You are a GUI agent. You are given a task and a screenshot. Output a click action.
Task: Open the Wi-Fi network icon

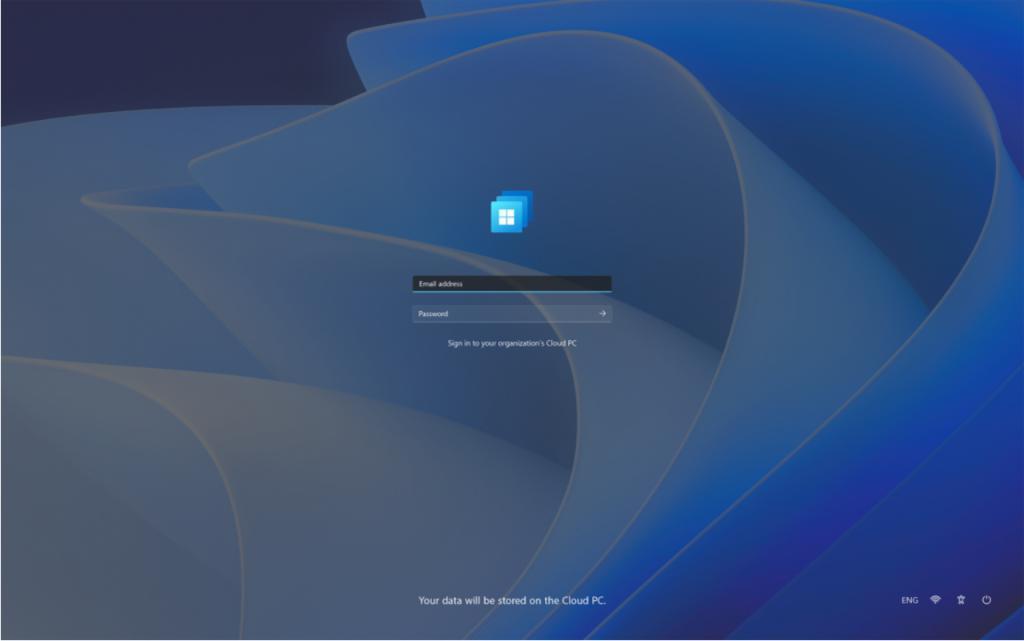(x=935, y=600)
